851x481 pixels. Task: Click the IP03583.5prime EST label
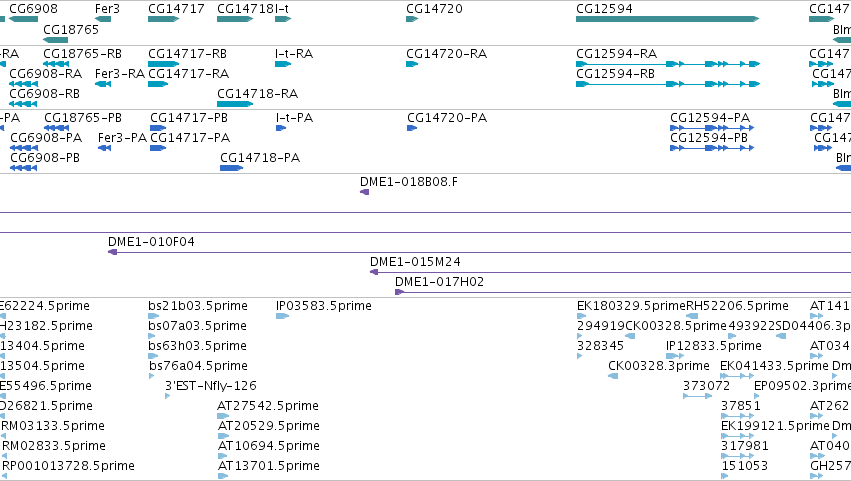click(323, 306)
